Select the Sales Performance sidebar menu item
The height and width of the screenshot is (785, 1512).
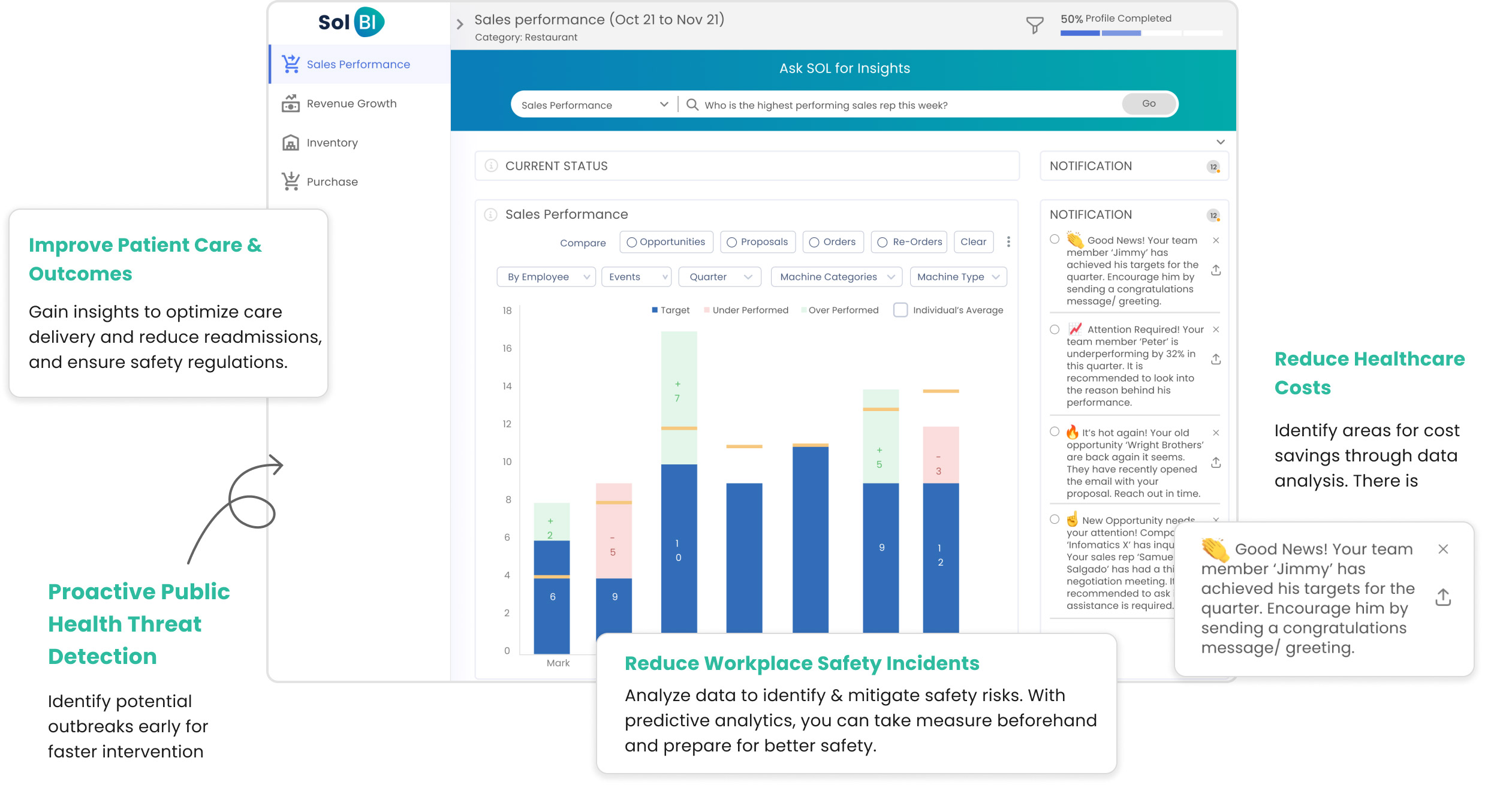coord(358,64)
